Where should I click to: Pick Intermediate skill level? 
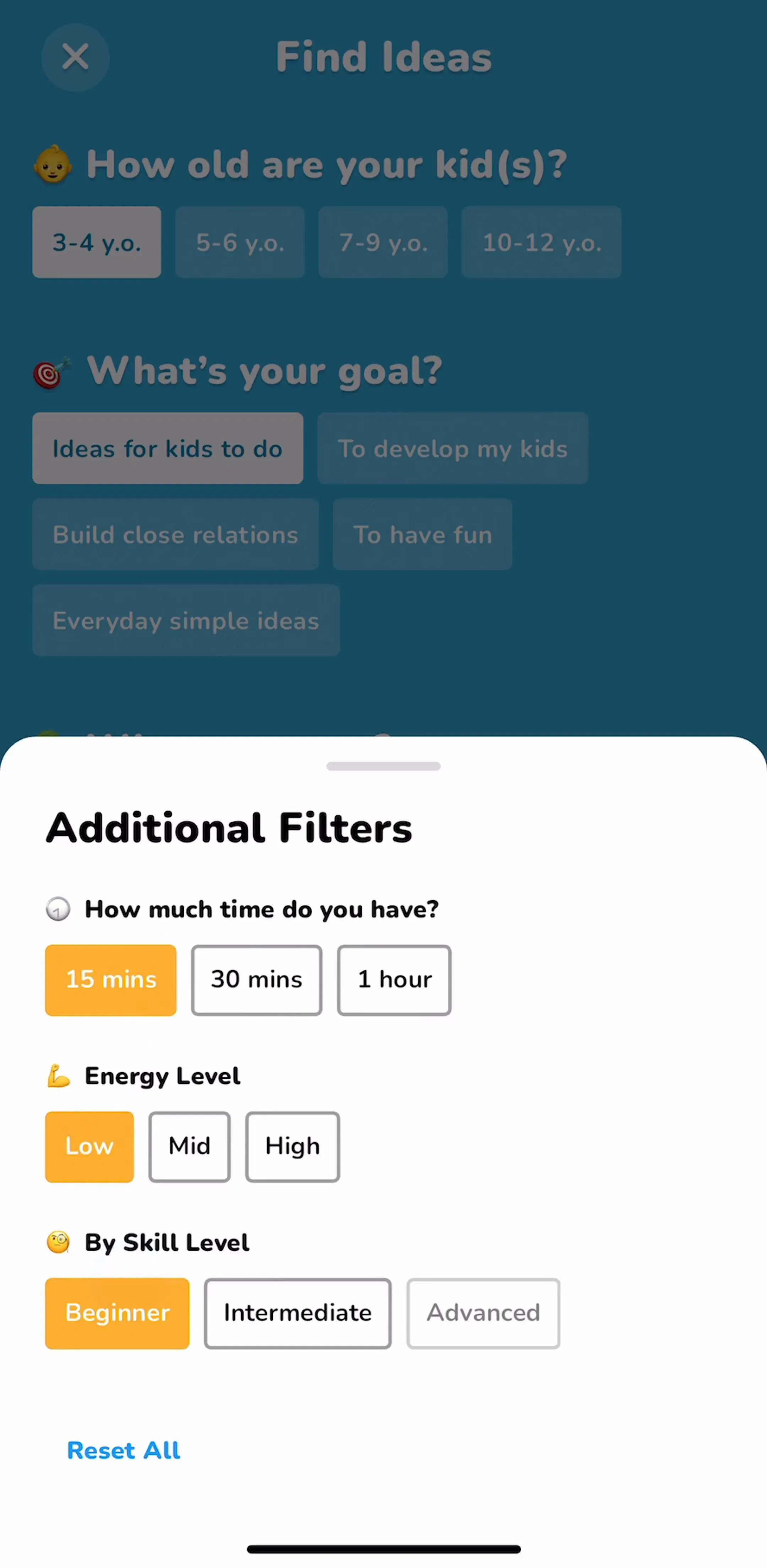[x=298, y=1313]
